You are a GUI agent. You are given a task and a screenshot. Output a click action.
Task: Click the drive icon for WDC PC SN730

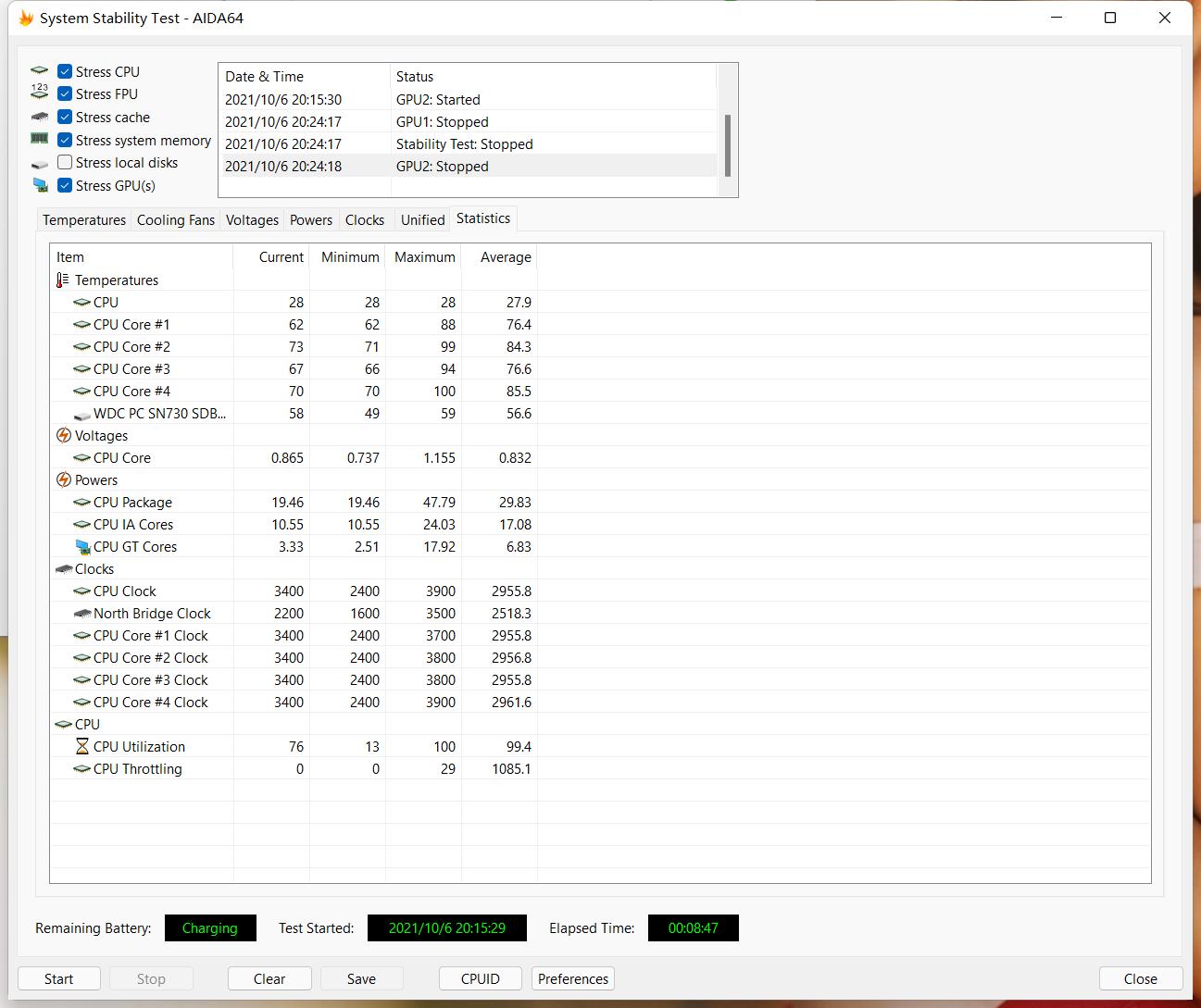(82, 415)
